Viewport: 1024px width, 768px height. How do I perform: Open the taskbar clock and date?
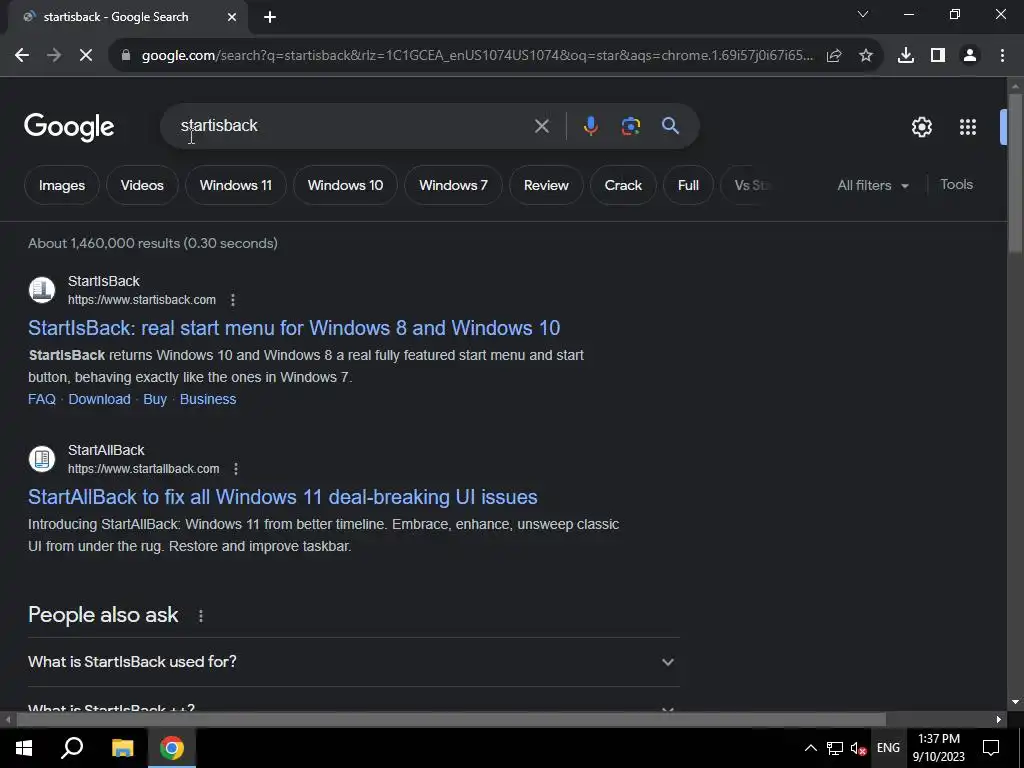point(938,748)
